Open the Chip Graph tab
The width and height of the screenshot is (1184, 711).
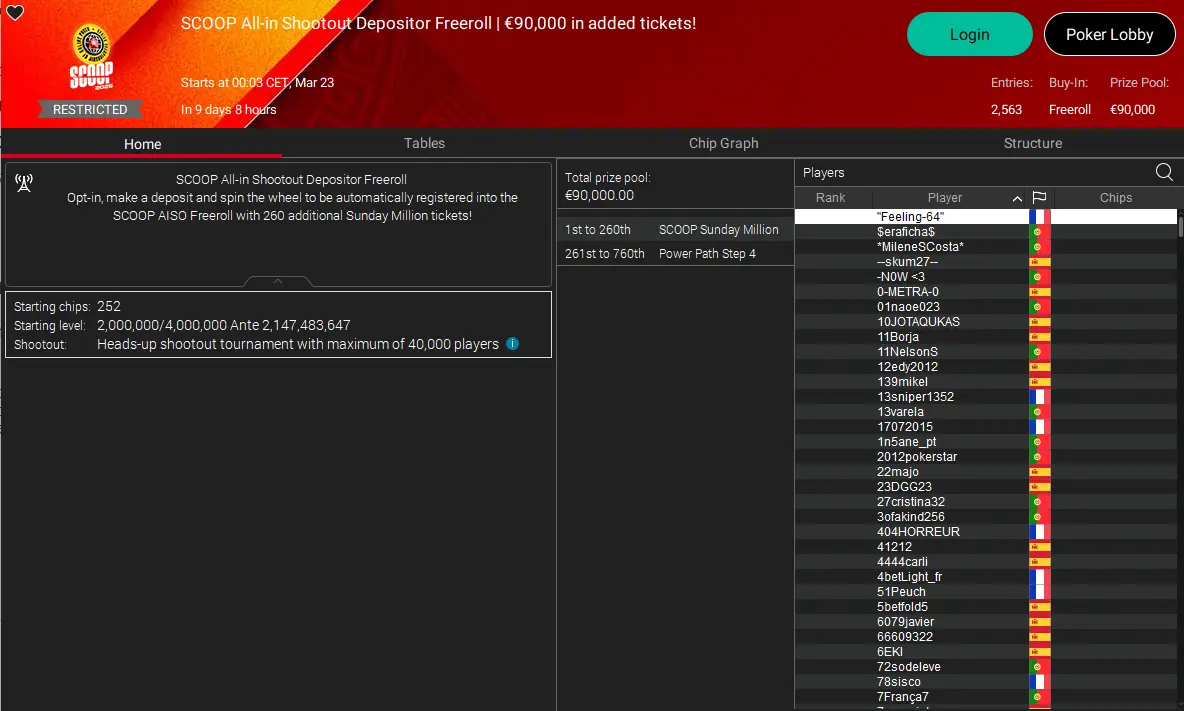click(723, 143)
